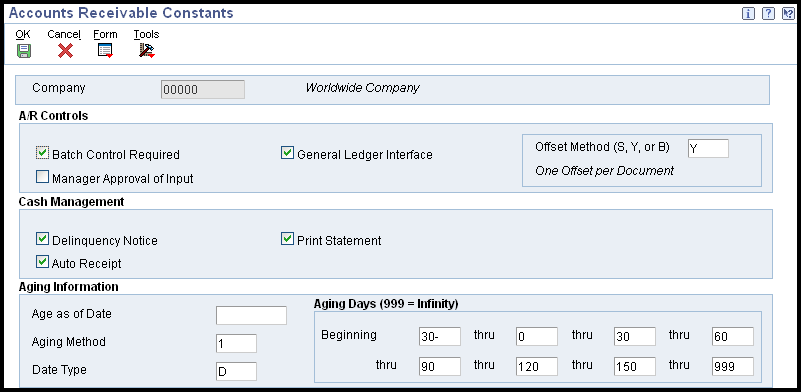Edit aging days field with value 90

pos(440,366)
